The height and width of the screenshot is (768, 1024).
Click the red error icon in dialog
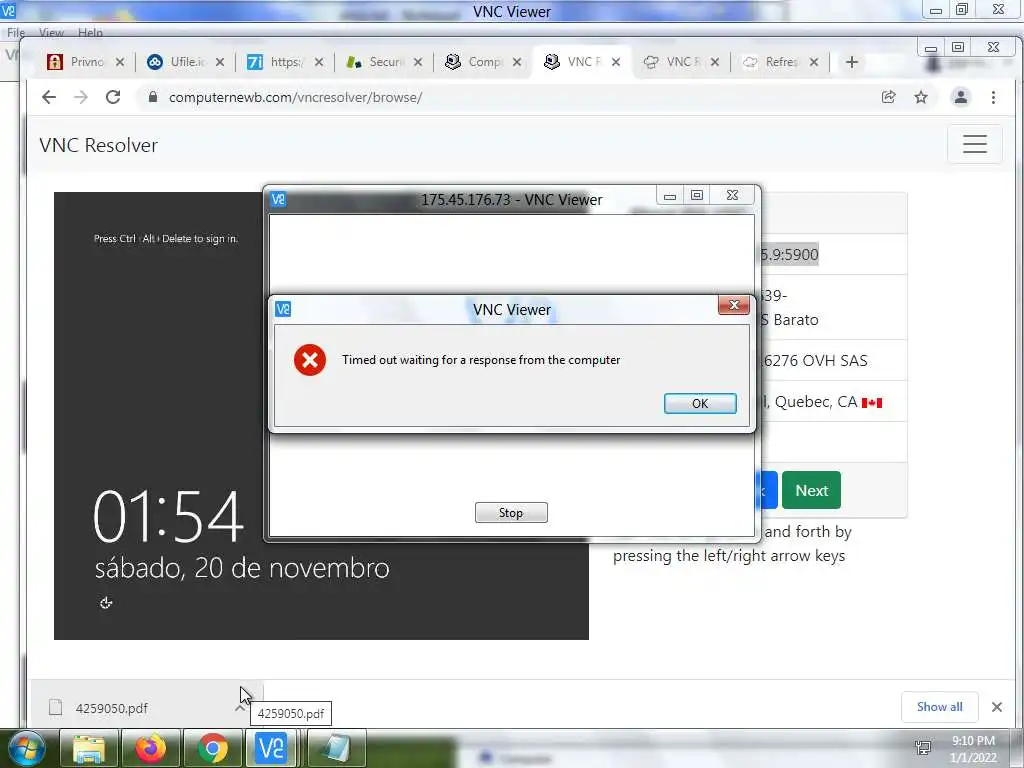[310, 360]
